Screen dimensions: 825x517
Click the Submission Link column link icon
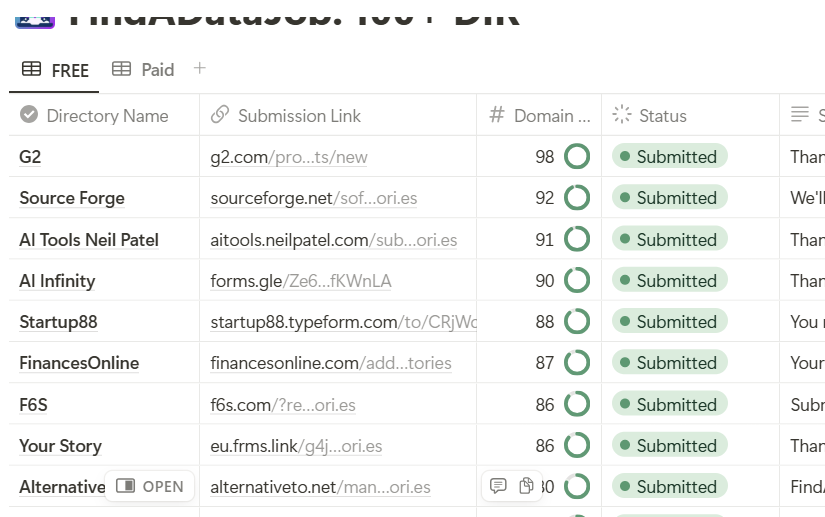pos(220,115)
